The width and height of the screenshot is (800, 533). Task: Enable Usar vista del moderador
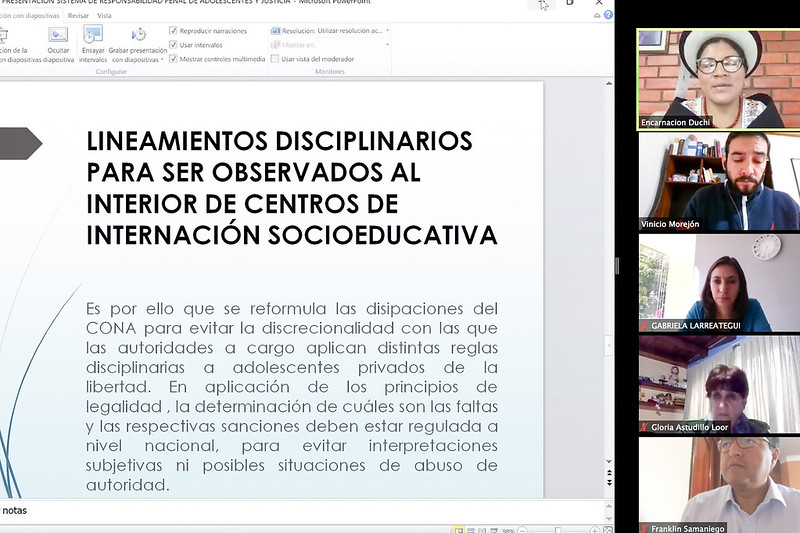(274, 59)
